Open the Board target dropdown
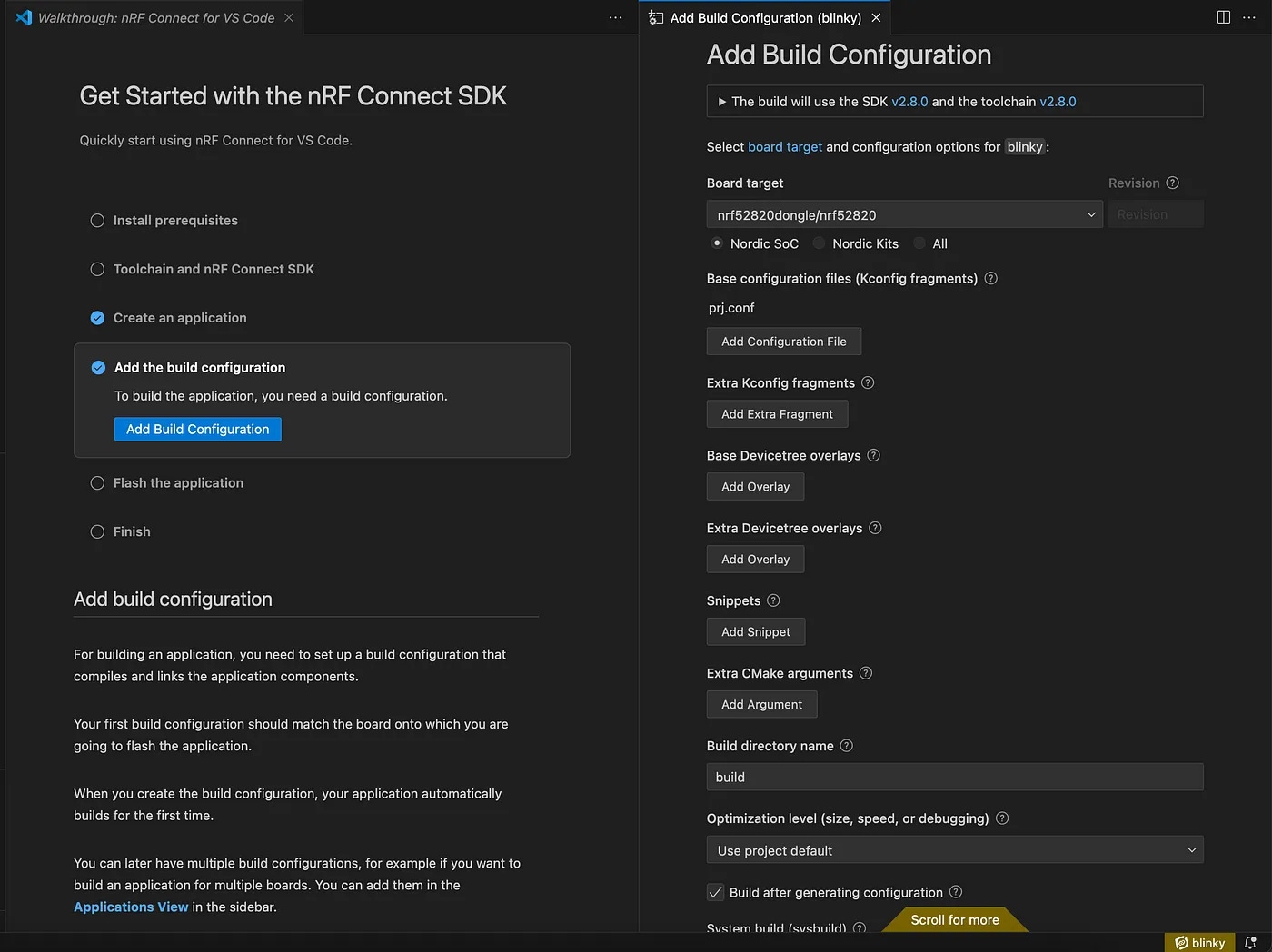Viewport: 1272px width, 952px height. (x=905, y=214)
